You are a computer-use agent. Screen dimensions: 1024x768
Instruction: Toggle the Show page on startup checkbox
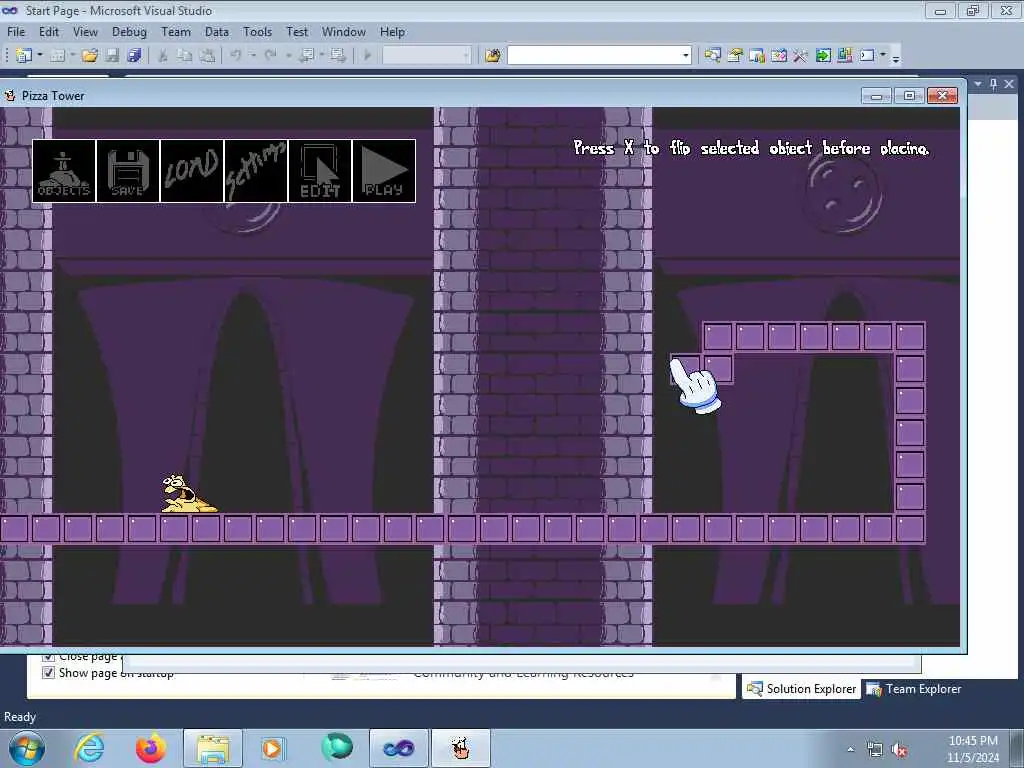[x=48, y=673]
